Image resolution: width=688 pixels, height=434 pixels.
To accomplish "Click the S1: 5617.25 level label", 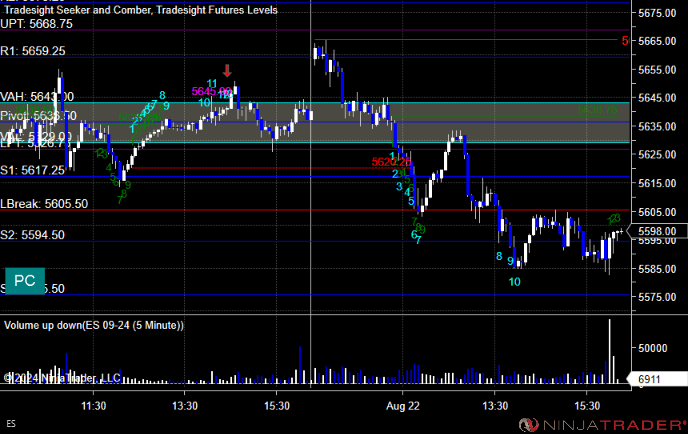I will coord(32,170).
